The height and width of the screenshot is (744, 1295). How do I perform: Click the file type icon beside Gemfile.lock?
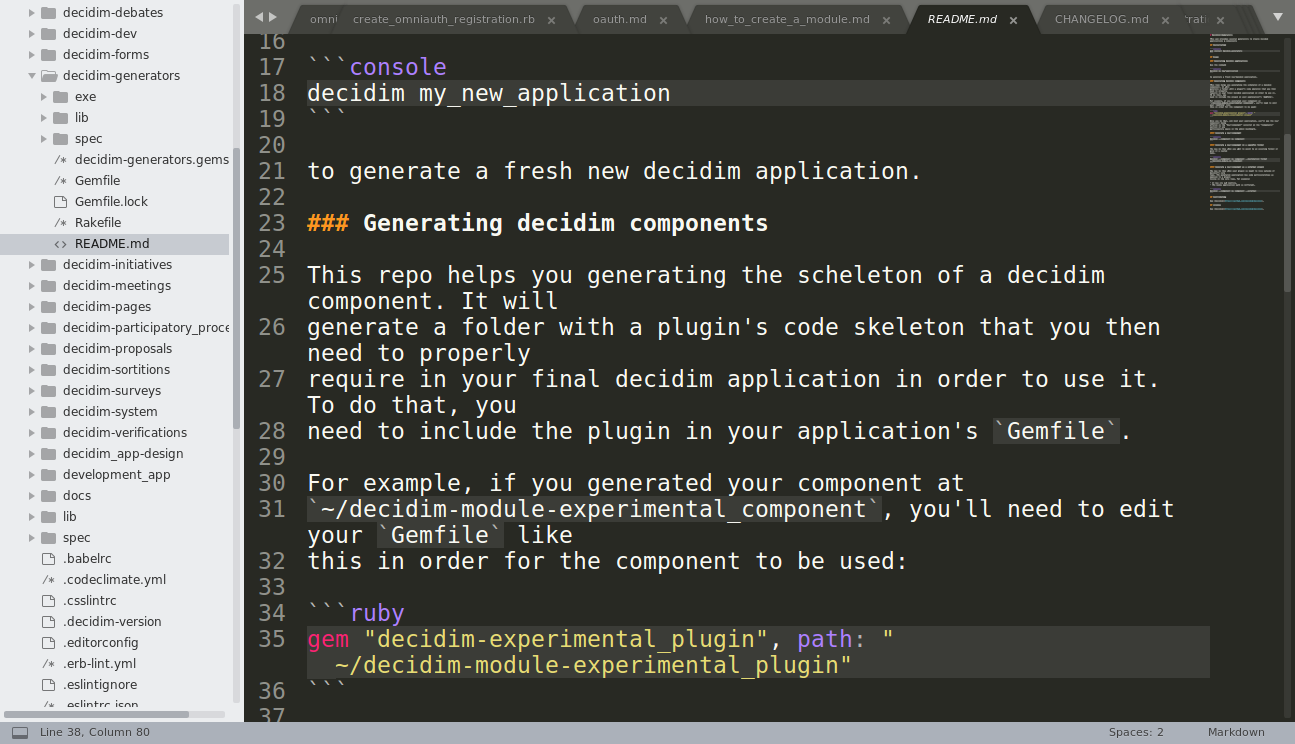pyautogui.click(x=60, y=202)
